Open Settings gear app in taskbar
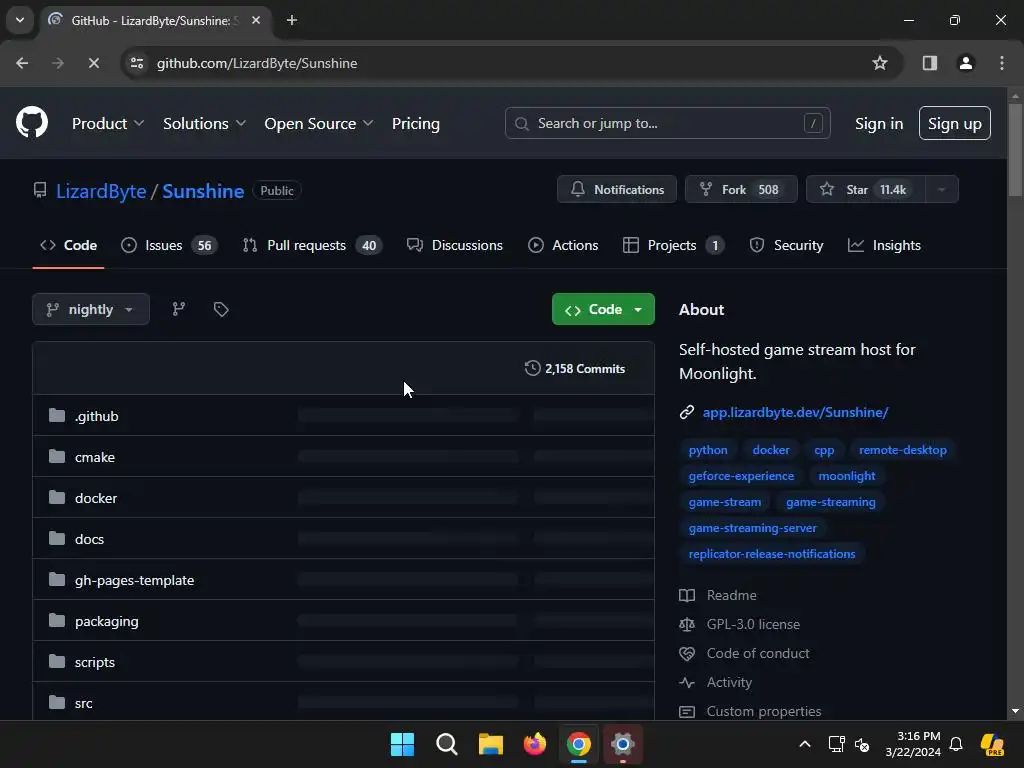The height and width of the screenshot is (768, 1024). (x=622, y=744)
